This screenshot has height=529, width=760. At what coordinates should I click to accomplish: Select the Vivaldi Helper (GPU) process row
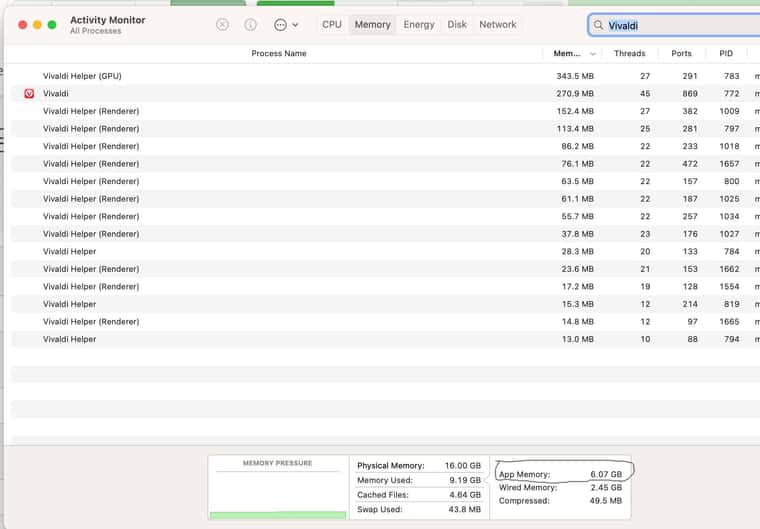pyautogui.click(x=385, y=76)
